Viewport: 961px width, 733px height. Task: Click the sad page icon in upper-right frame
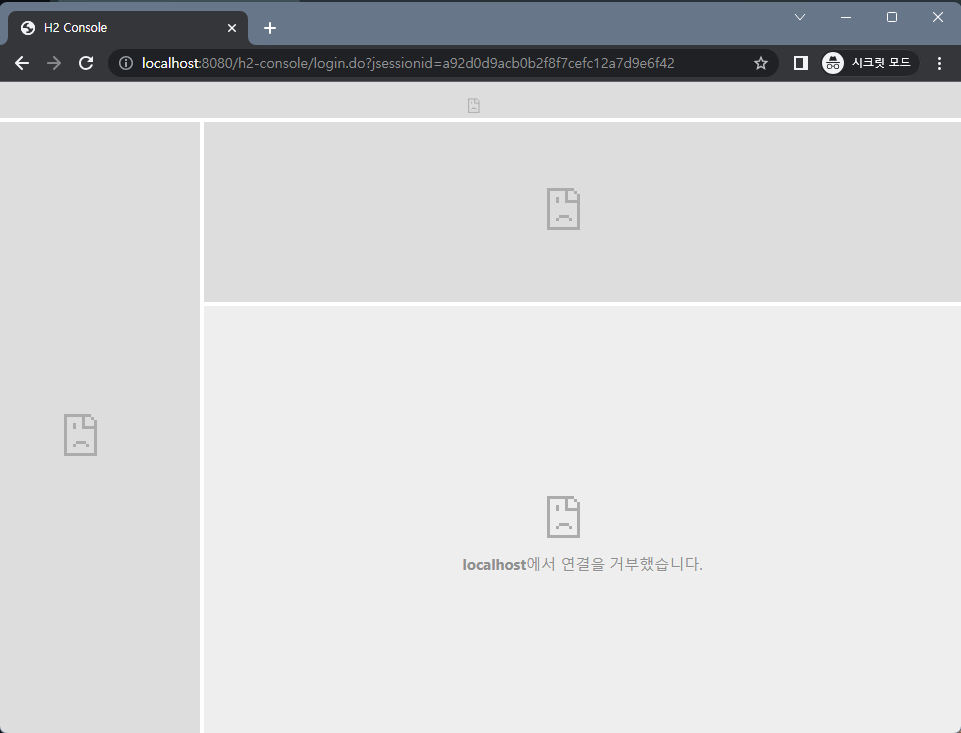click(563, 209)
